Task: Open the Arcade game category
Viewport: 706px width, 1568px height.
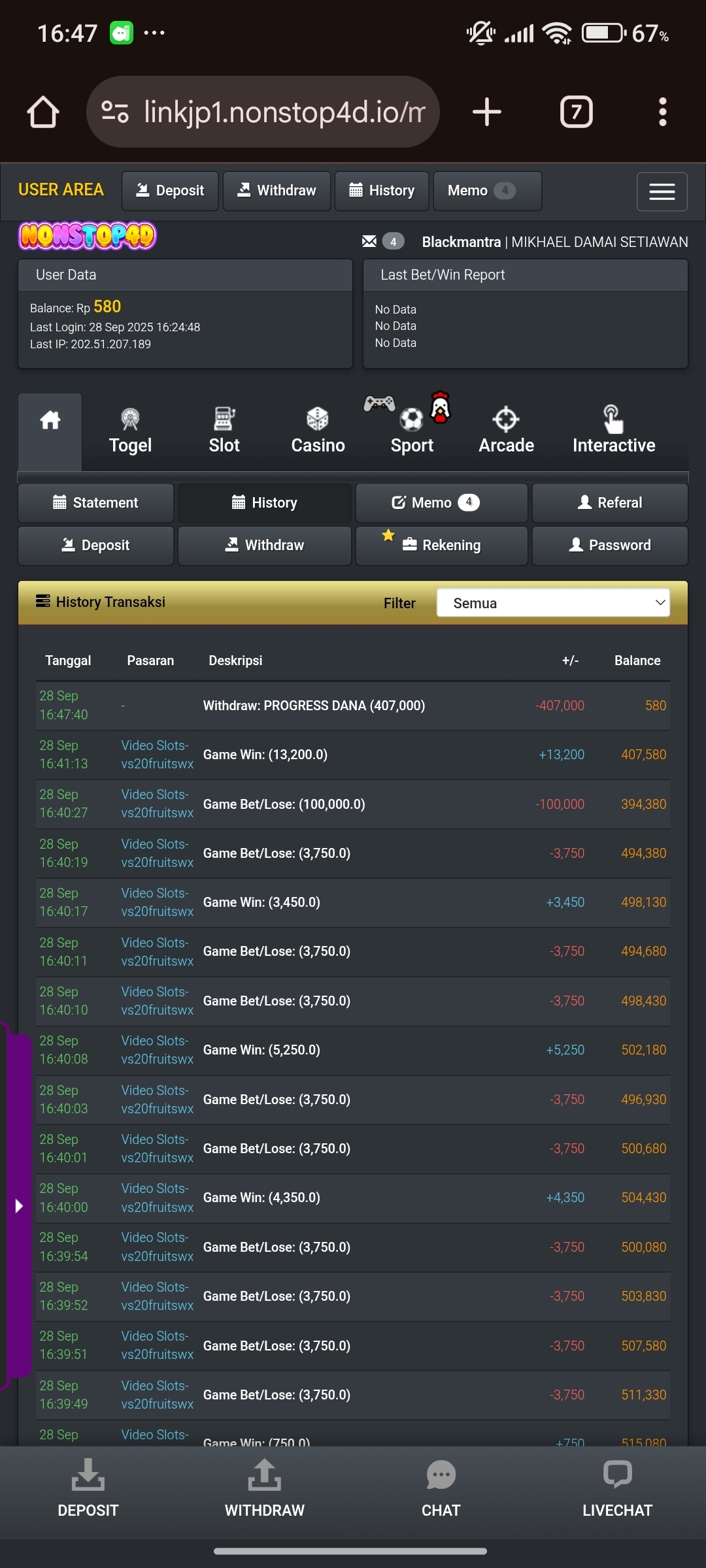Action: click(506, 432)
